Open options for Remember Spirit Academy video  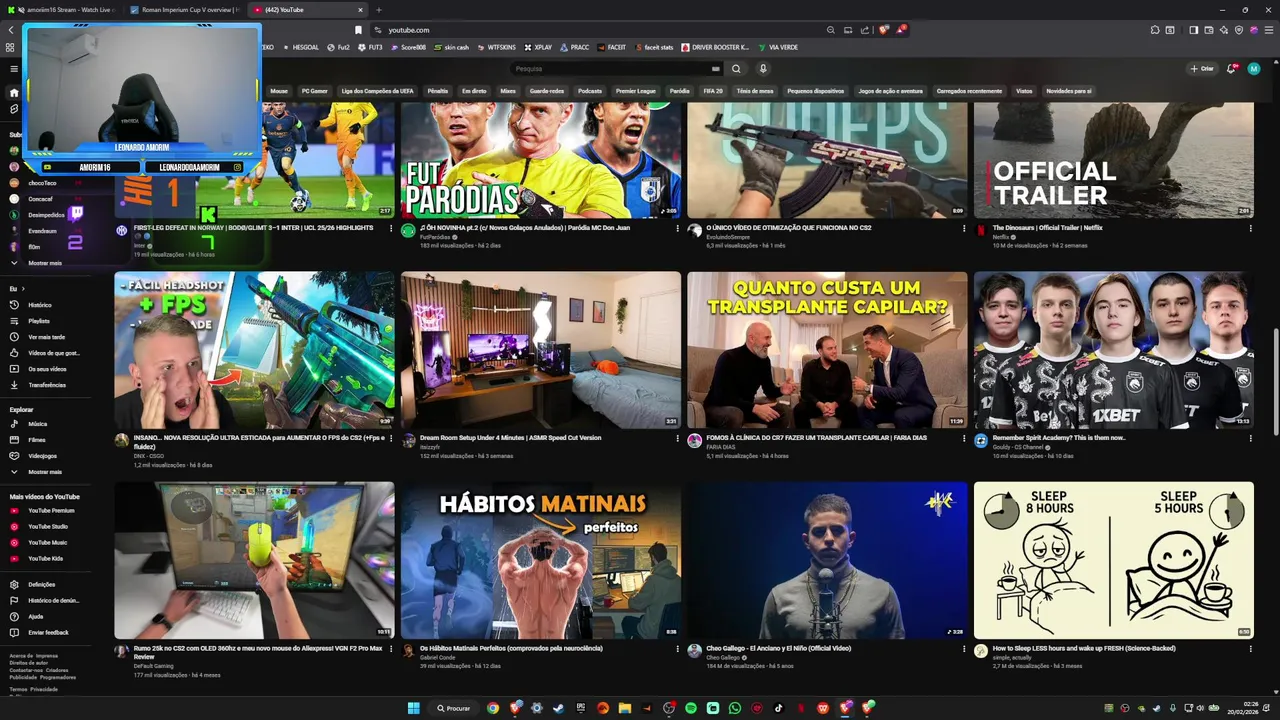1250,438
